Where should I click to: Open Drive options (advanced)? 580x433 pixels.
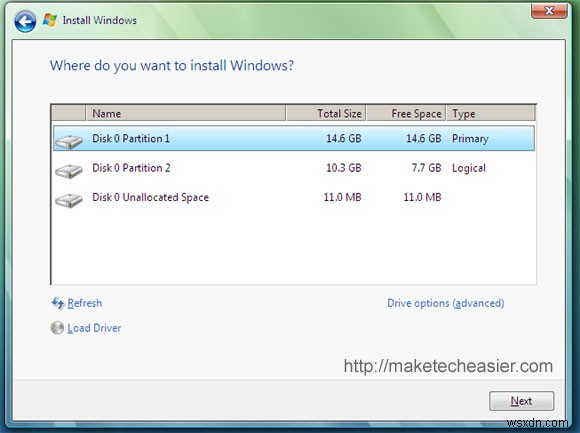coord(446,303)
